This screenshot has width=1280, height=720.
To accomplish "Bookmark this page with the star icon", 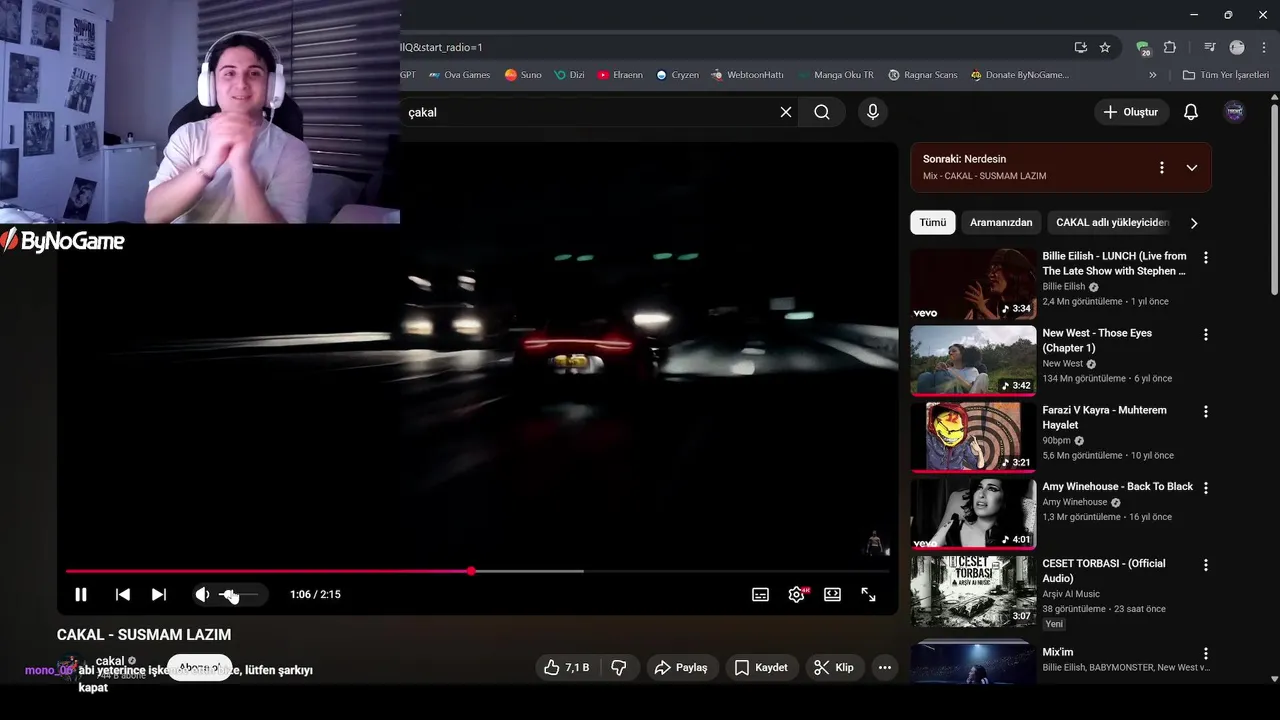I will pyautogui.click(x=1105, y=47).
